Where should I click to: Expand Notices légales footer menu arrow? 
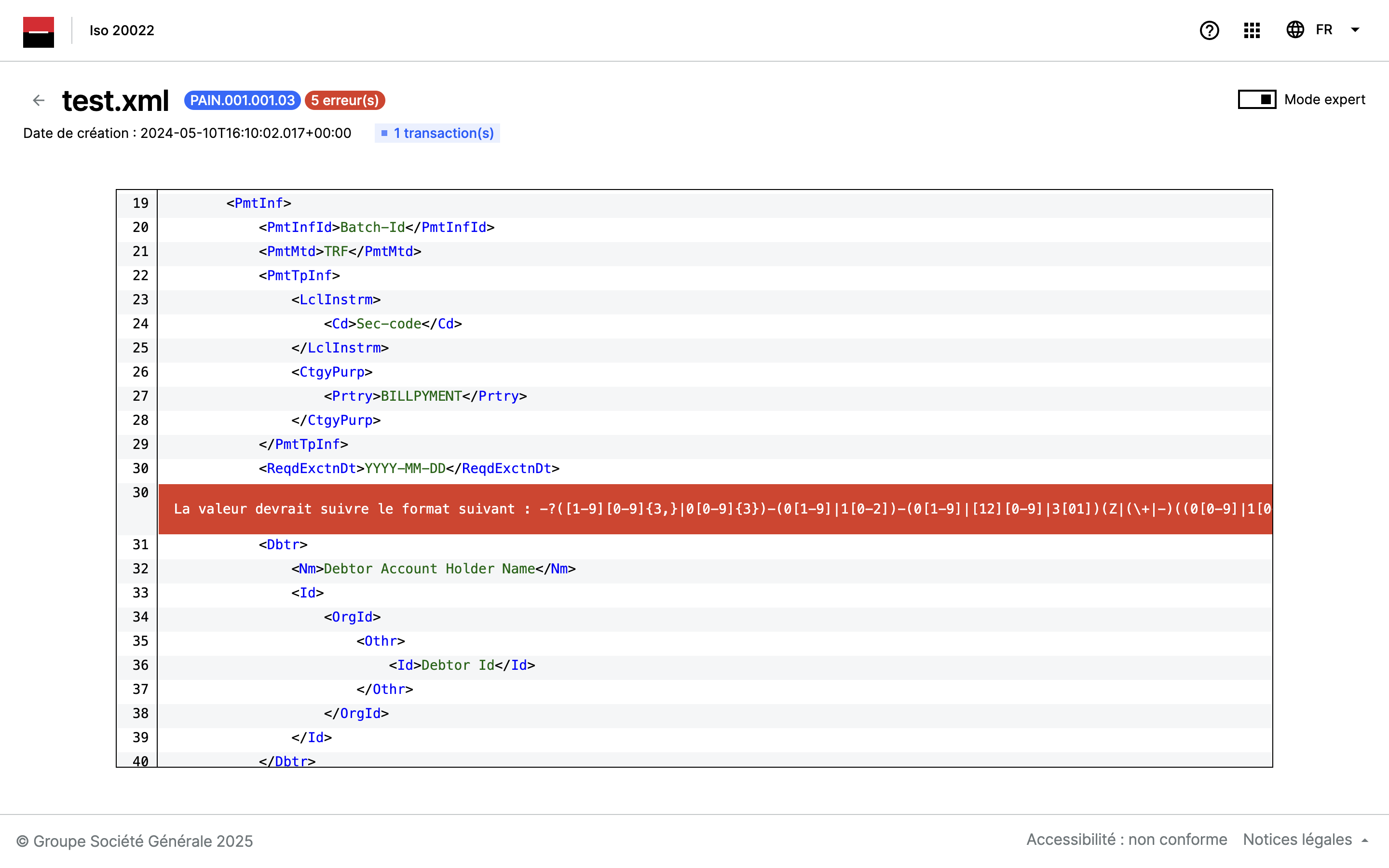[1365, 841]
